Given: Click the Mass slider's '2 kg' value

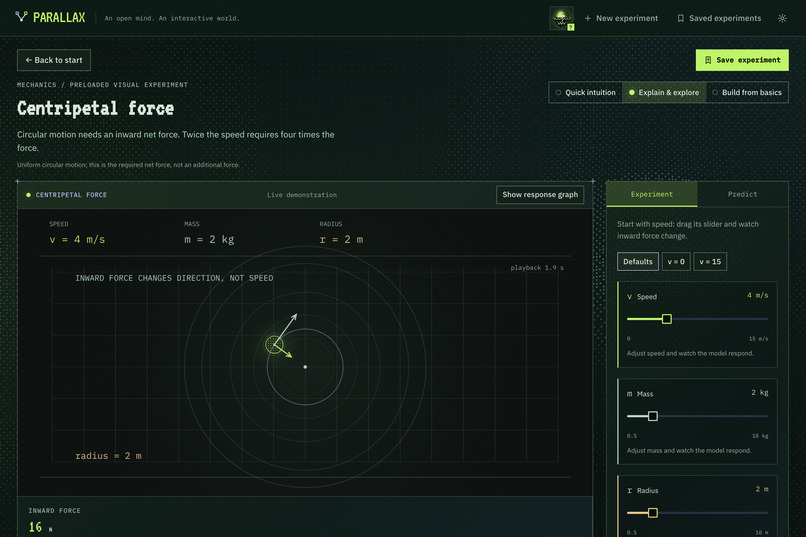Looking at the screenshot, I should 760,393.
